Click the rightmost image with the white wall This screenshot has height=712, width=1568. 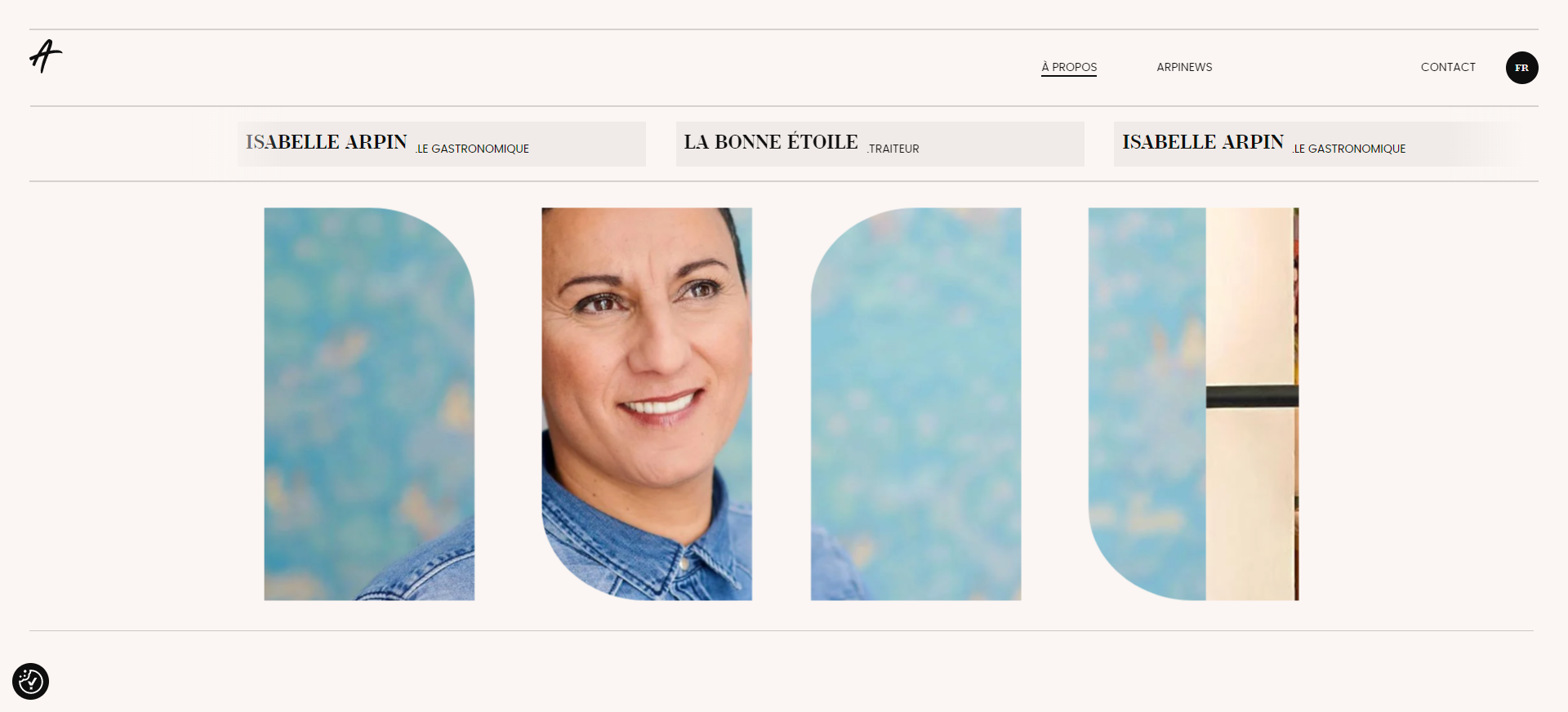point(1193,404)
